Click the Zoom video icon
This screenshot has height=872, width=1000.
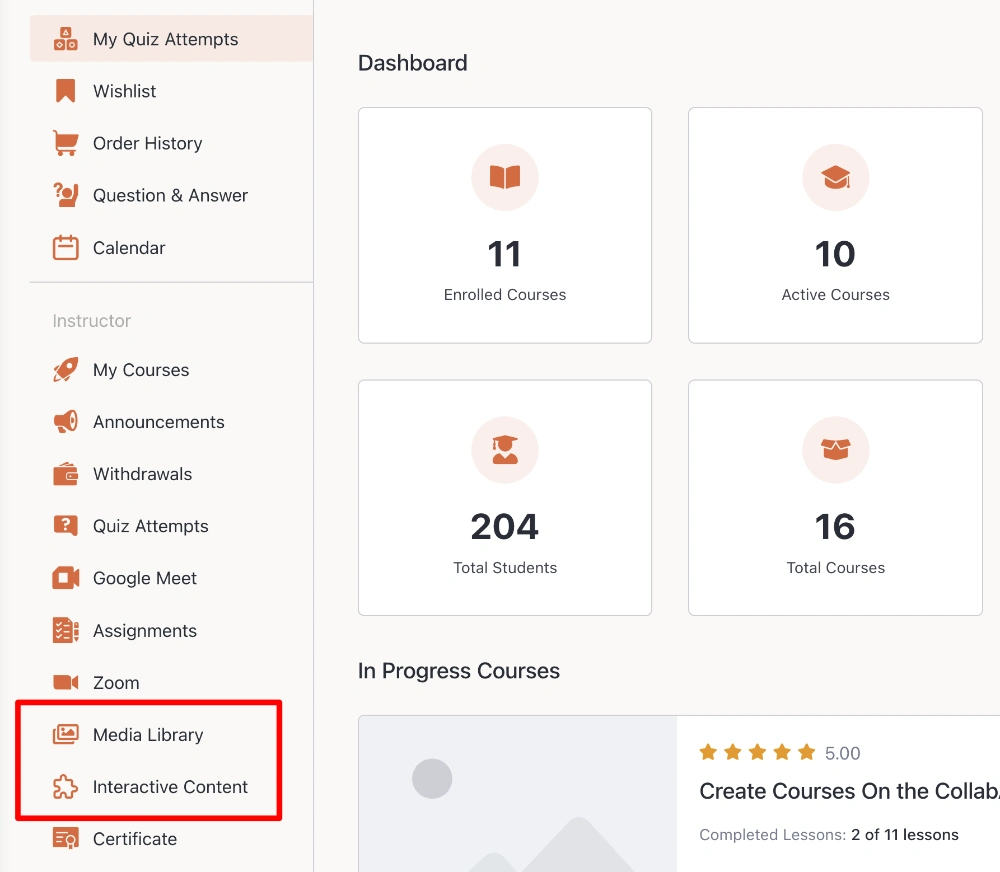click(64, 682)
